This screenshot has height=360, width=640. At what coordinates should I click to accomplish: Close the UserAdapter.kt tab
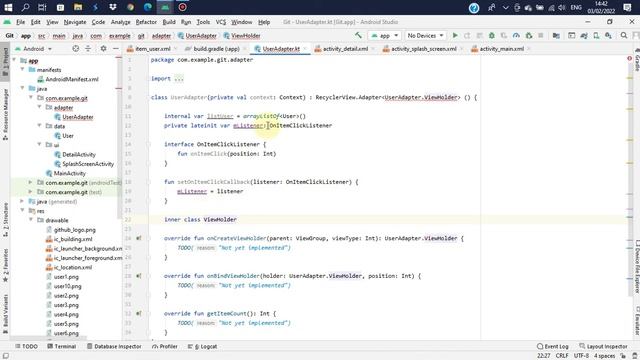pos(304,49)
